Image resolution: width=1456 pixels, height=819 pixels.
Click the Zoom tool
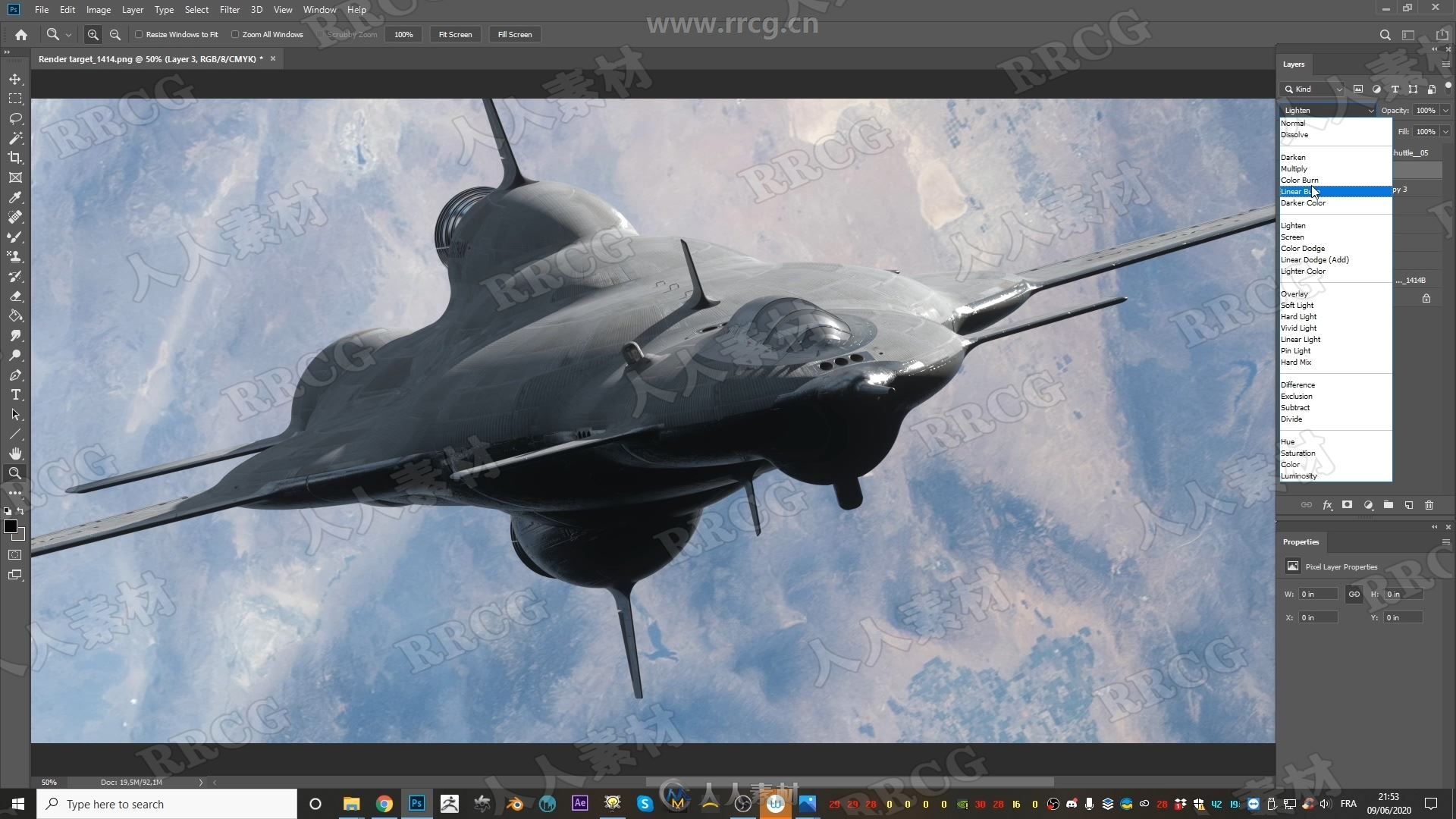pos(15,473)
